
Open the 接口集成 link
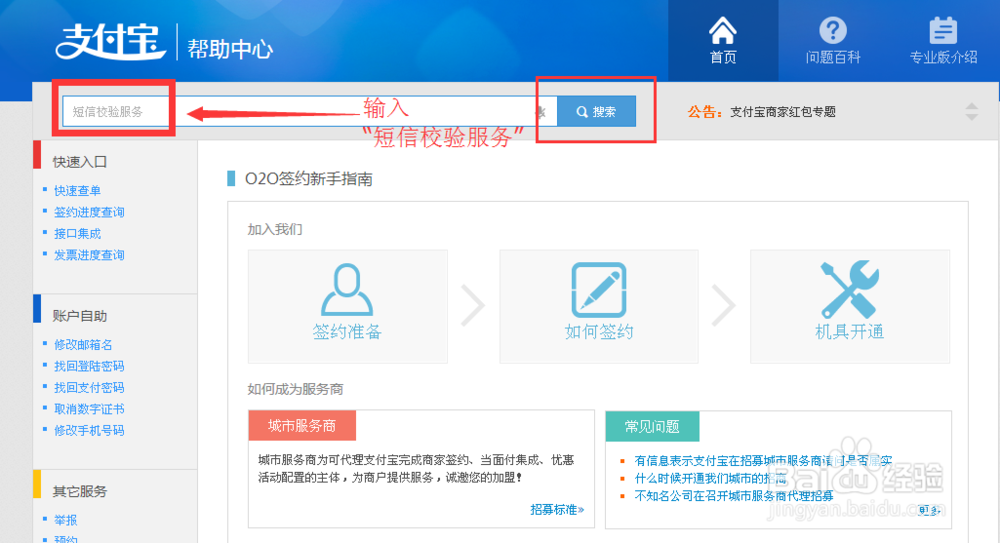77,234
